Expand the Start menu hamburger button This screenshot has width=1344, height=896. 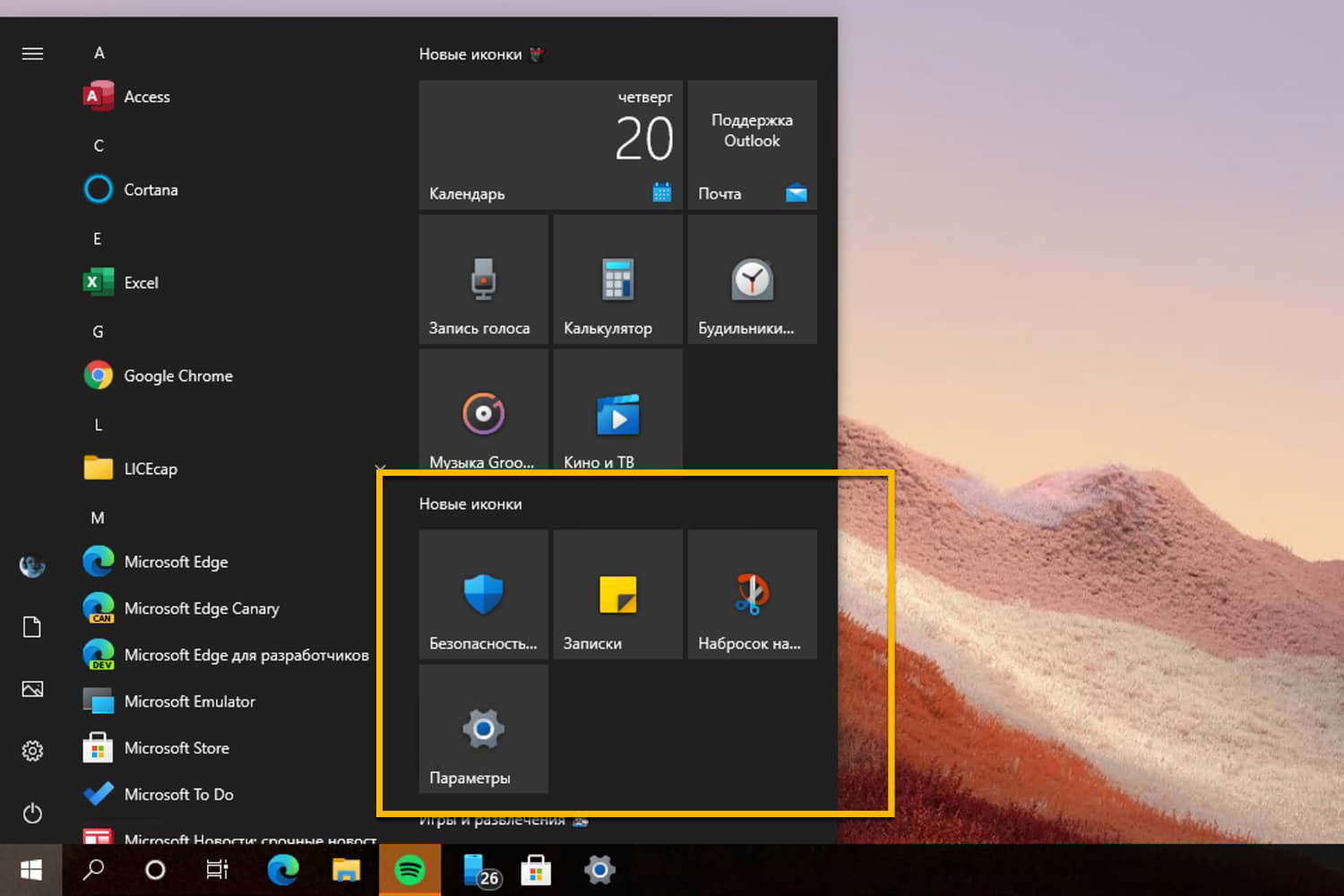pyautogui.click(x=32, y=54)
